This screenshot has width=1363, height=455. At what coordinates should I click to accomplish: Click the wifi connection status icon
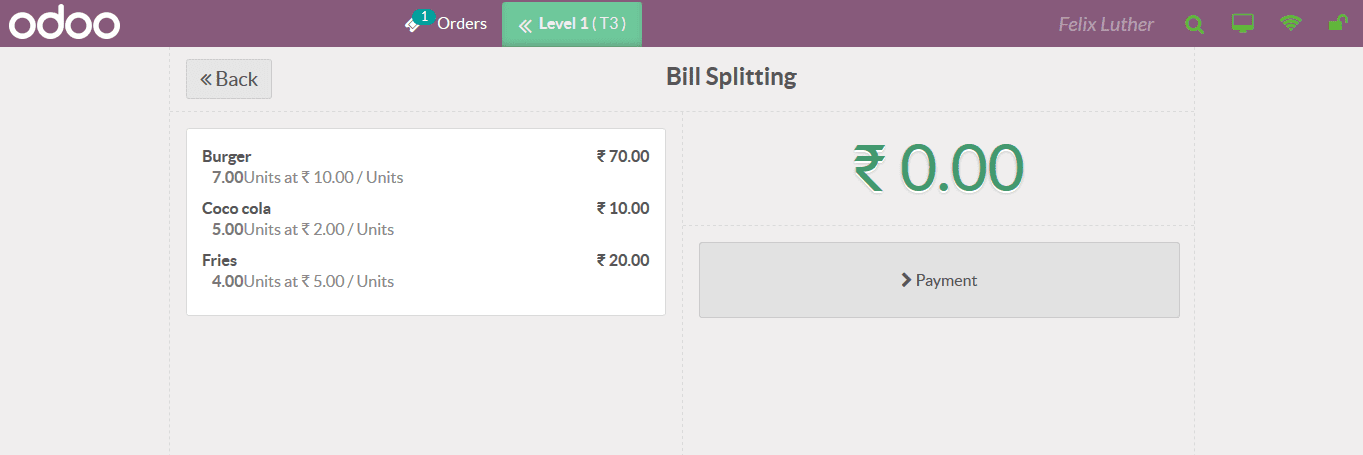(1291, 23)
